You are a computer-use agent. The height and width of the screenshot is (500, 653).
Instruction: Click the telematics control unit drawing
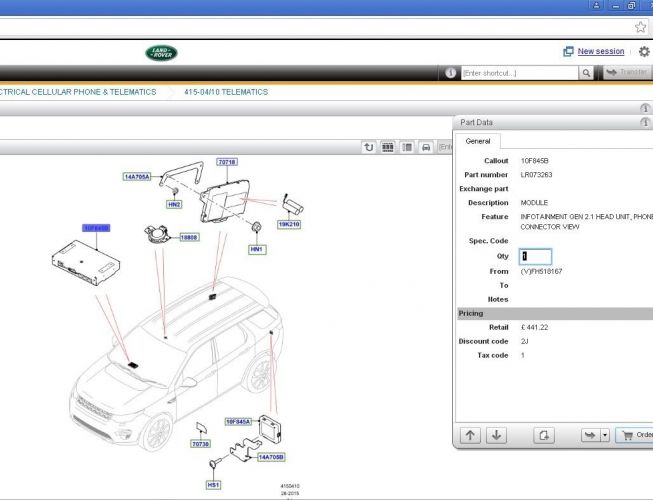225,201
